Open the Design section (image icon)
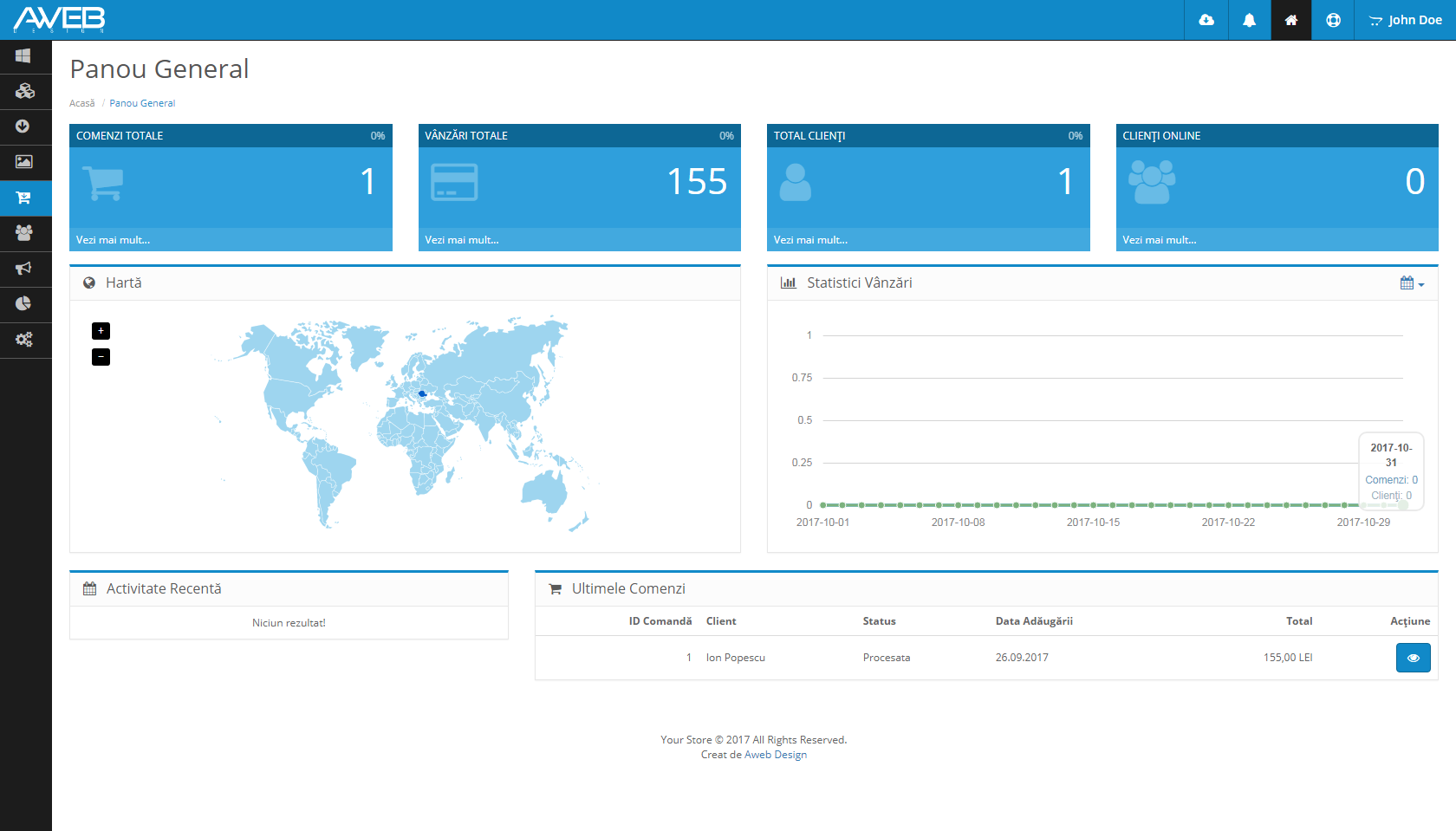1456x831 pixels. [23, 163]
